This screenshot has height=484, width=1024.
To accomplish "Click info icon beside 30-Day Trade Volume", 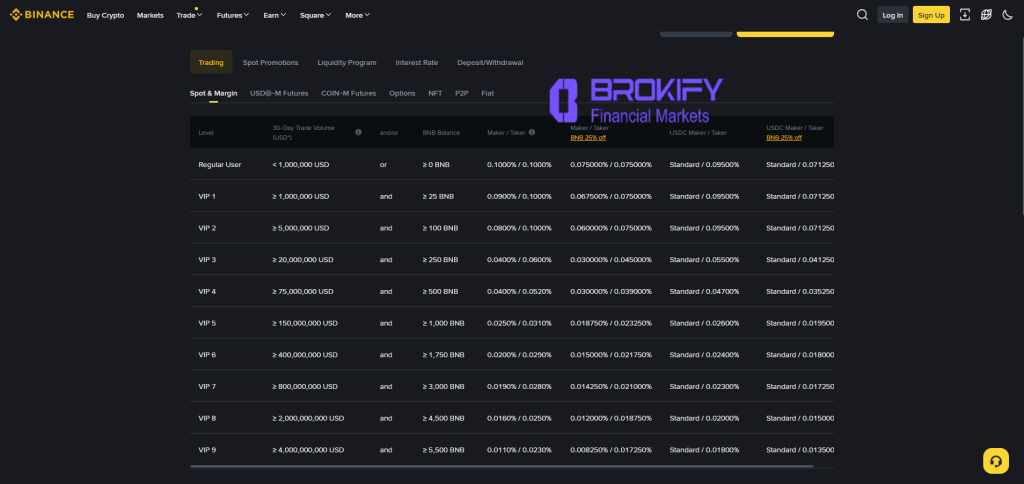I will pos(358,132).
